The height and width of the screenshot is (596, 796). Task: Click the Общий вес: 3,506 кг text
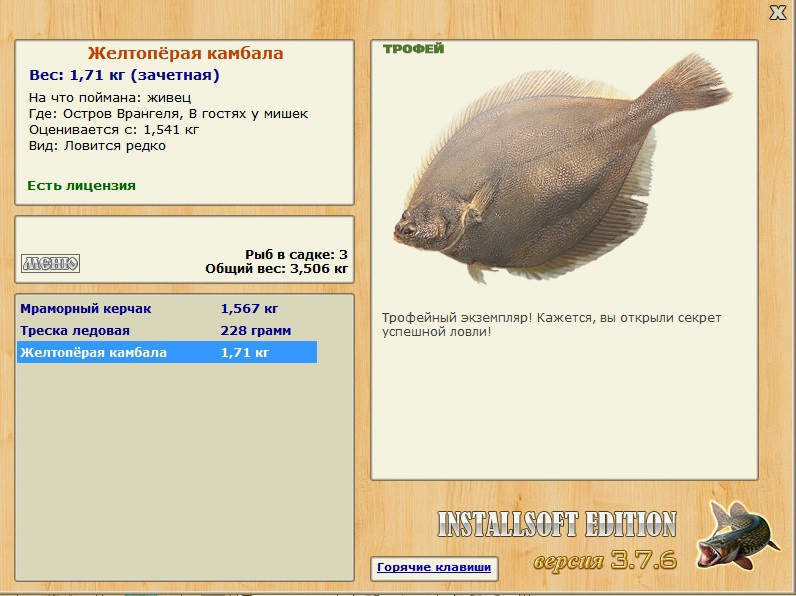click(x=277, y=269)
